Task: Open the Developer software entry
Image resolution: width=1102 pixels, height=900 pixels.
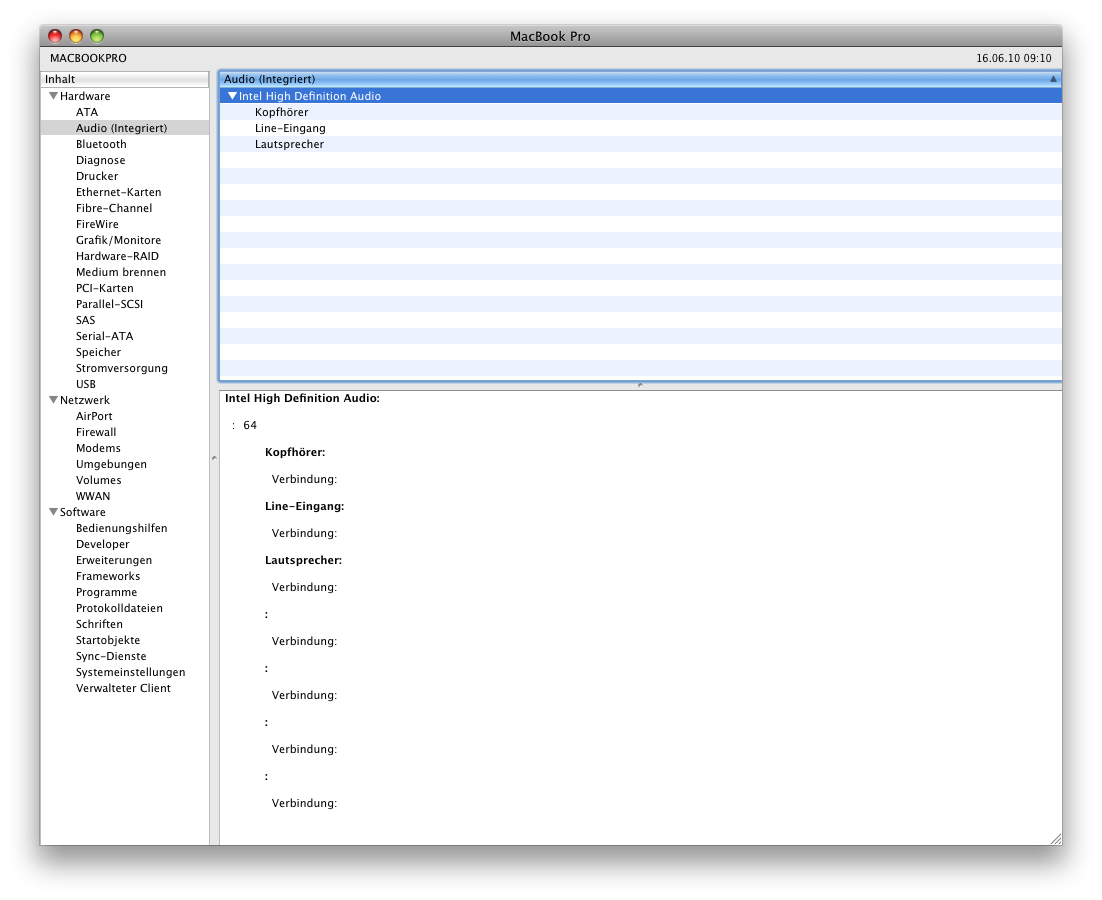Action: pyautogui.click(x=103, y=544)
